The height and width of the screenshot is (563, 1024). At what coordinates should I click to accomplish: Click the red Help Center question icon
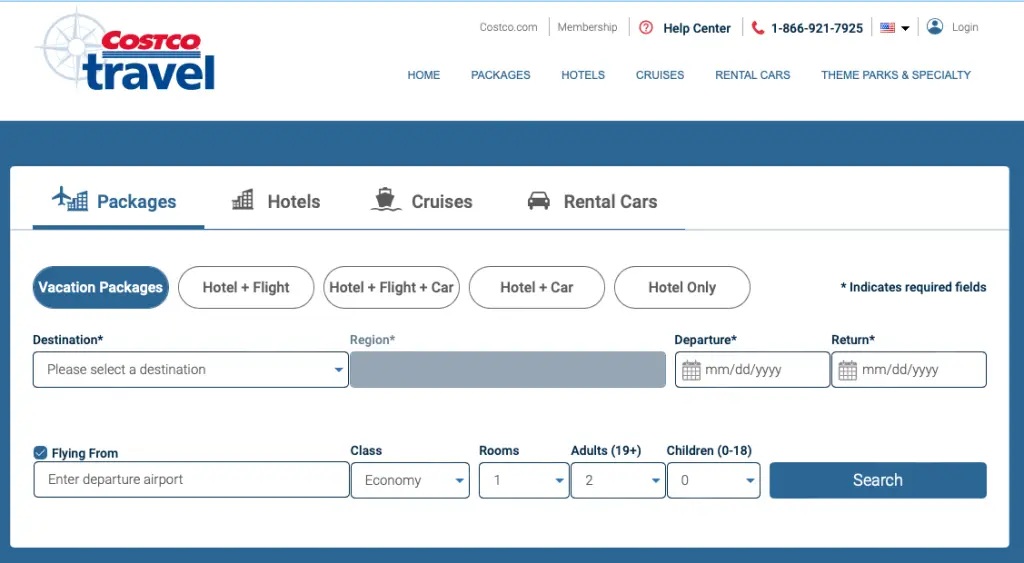tap(646, 27)
